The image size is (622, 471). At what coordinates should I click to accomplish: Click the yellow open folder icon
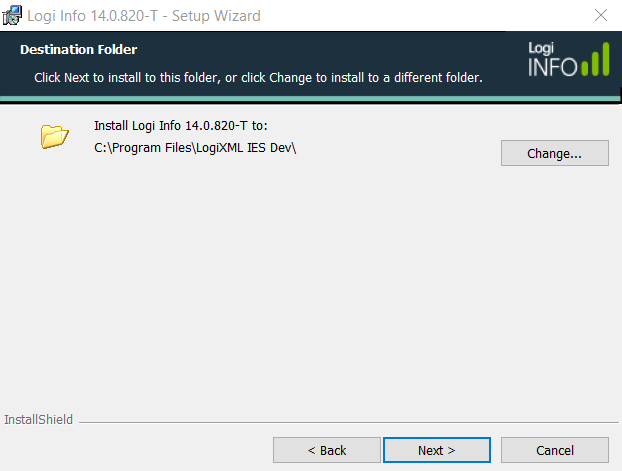(x=55, y=136)
